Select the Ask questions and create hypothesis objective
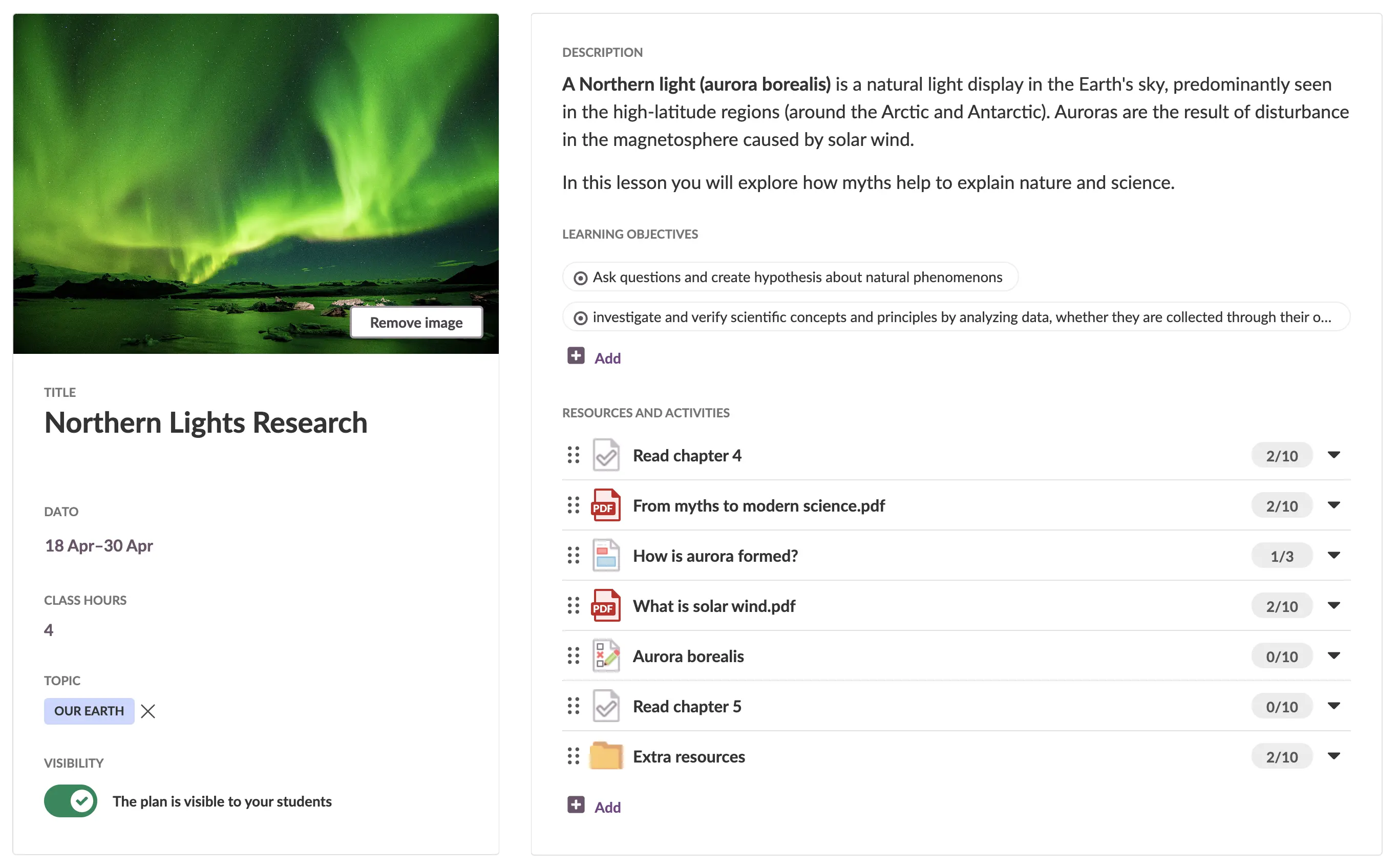 (790, 277)
